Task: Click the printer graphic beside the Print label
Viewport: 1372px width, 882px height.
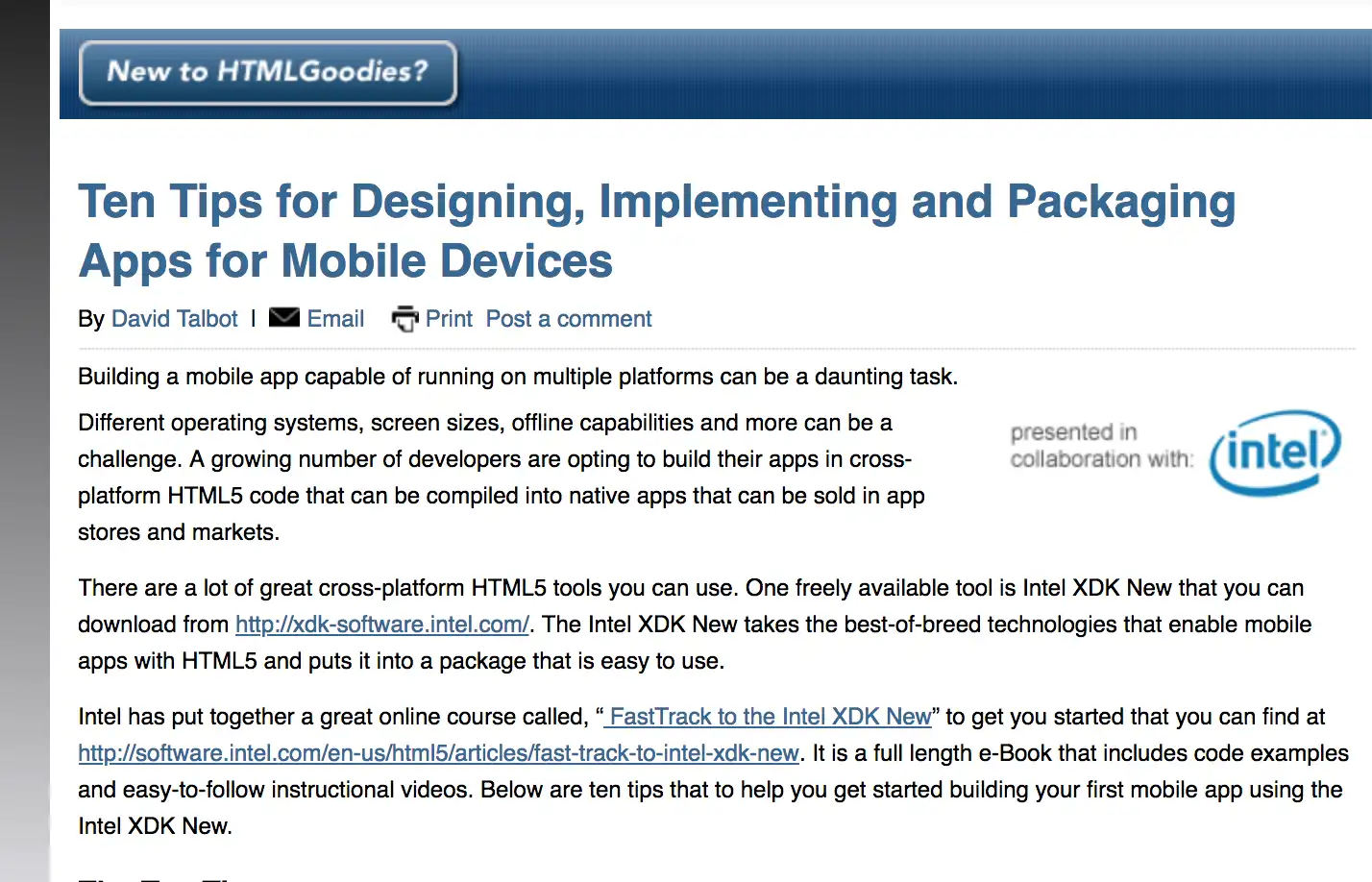Action: coord(404,317)
